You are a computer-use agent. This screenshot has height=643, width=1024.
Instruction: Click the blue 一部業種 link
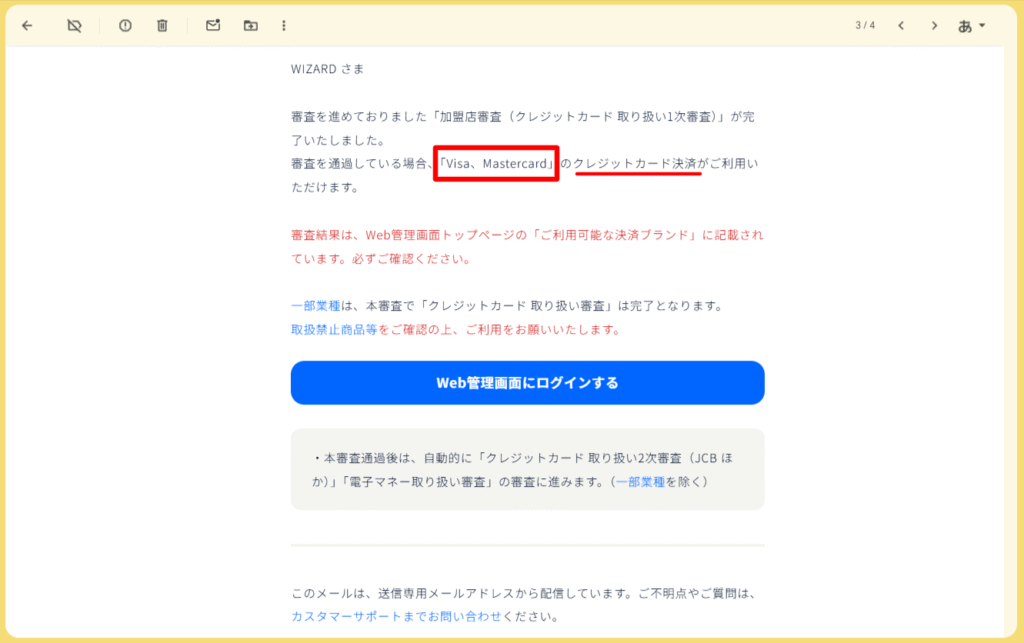coord(315,307)
